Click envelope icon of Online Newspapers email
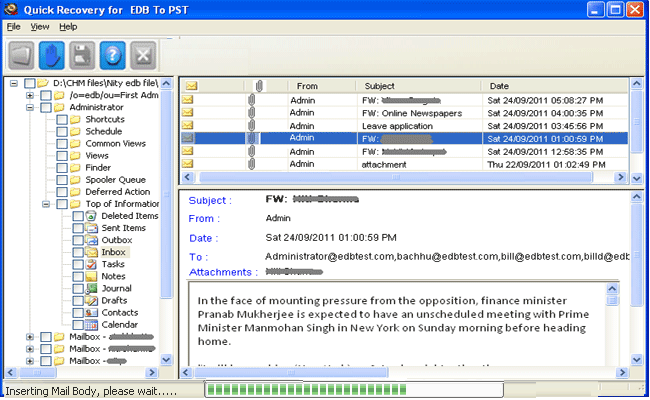The width and height of the screenshot is (650, 400). tap(188, 112)
